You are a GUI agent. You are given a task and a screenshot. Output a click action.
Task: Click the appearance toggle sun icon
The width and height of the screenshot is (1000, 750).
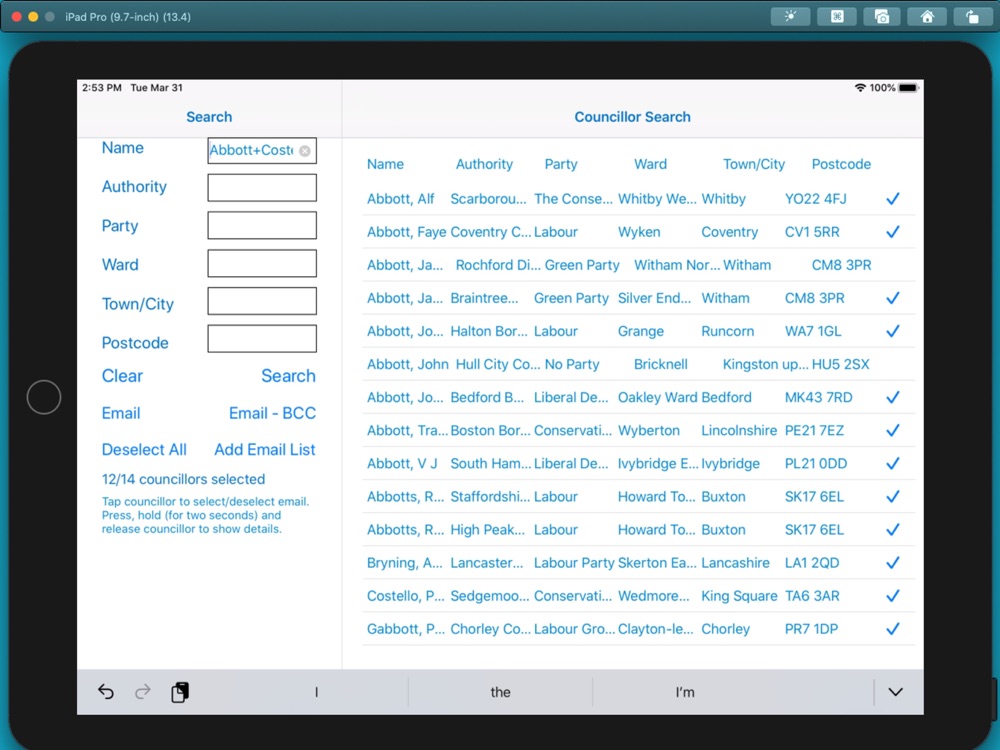pyautogui.click(x=790, y=17)
